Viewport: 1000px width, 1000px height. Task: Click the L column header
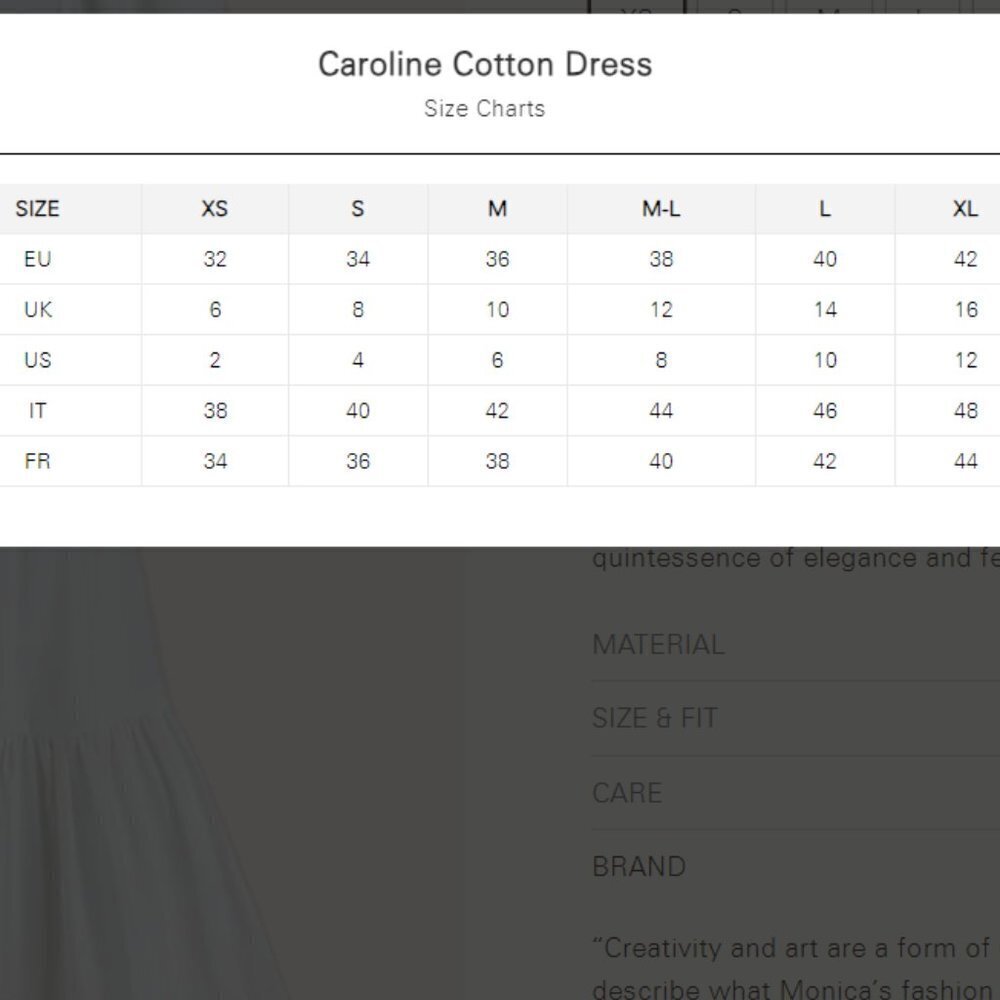click(825, 209)
